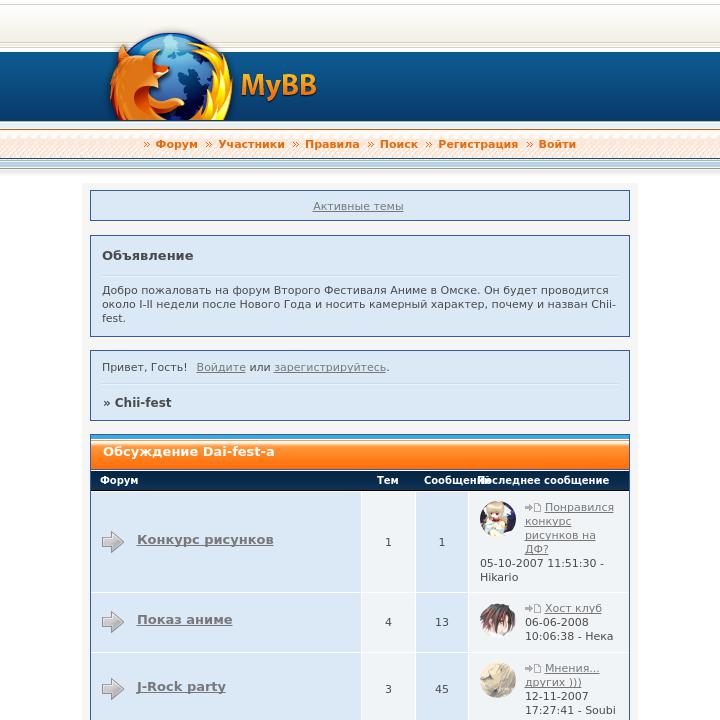The height and width of the screenshot is (720, 720).
Task: Click topic count 3 for J-Rock party
Action: click(x=388, y=689)
